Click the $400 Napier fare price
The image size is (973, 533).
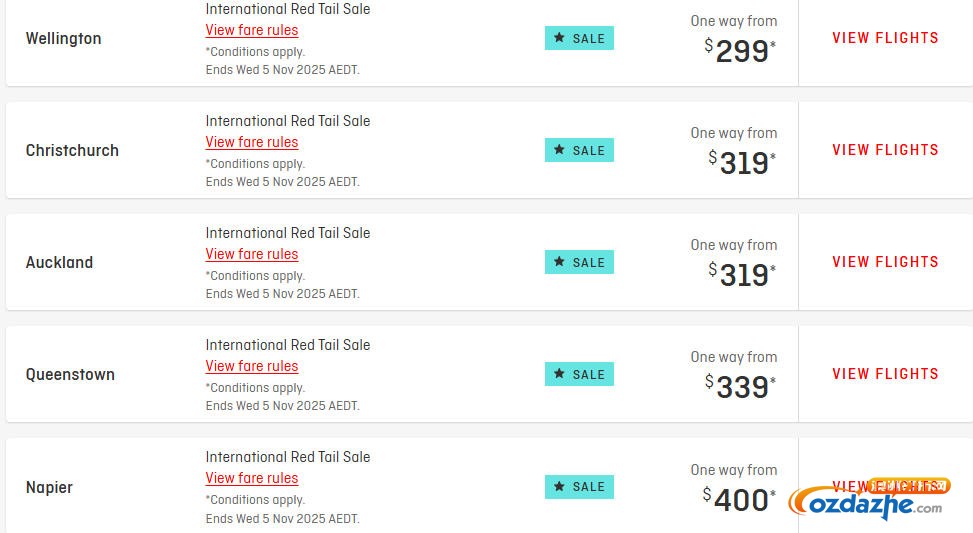pos(740,499)
